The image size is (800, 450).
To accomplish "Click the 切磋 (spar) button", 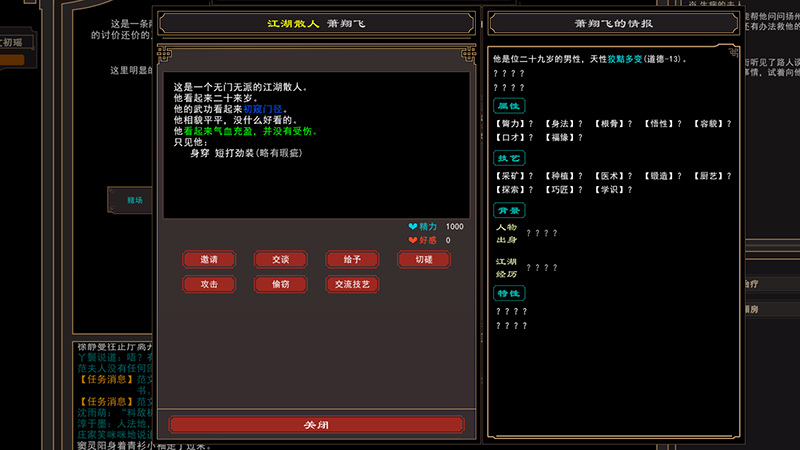I will click(423, 259).
